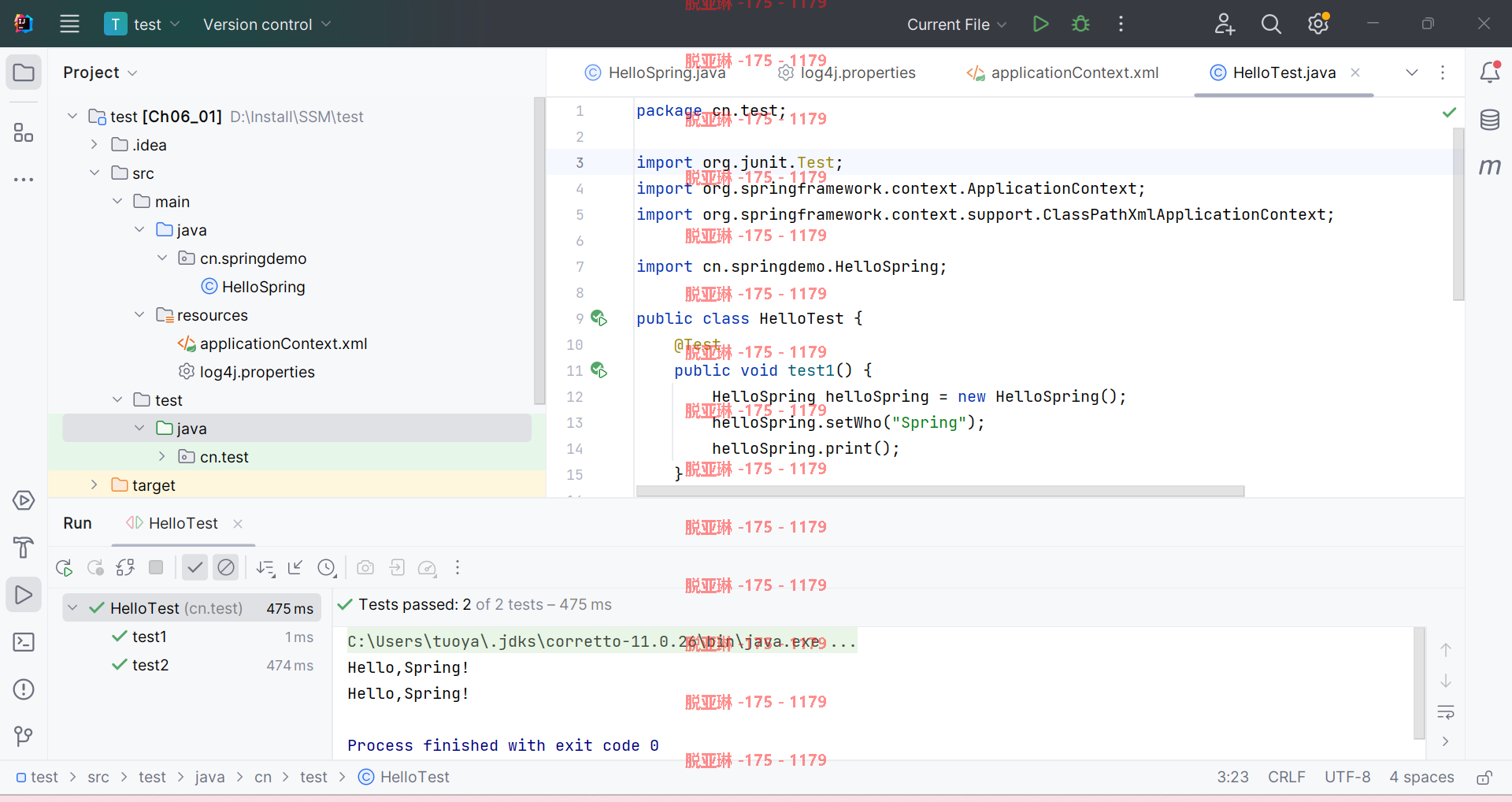
Task: Expand the target folder
Action: [x=94, y=485]
